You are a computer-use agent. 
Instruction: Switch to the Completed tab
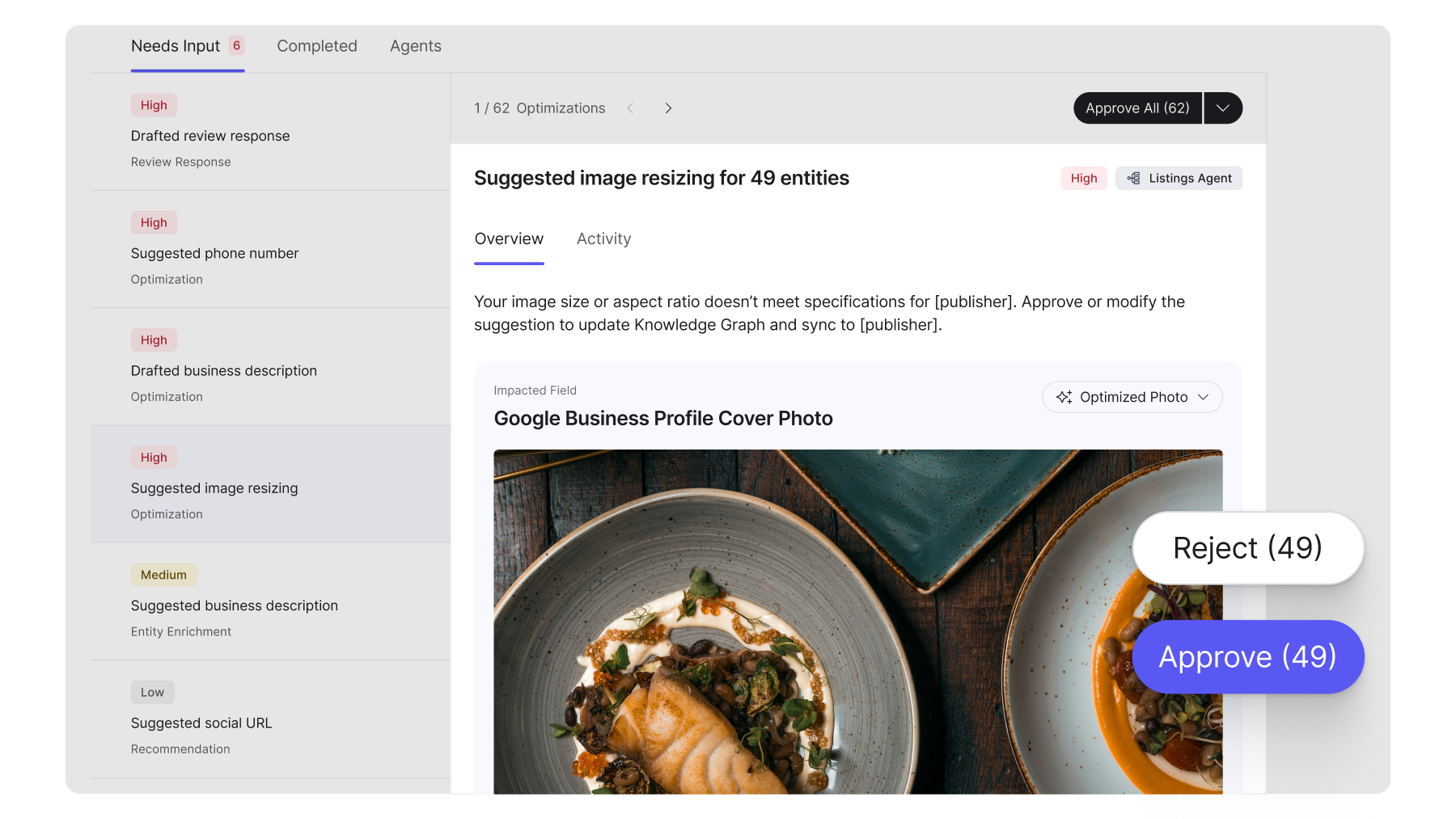point(317,46)
